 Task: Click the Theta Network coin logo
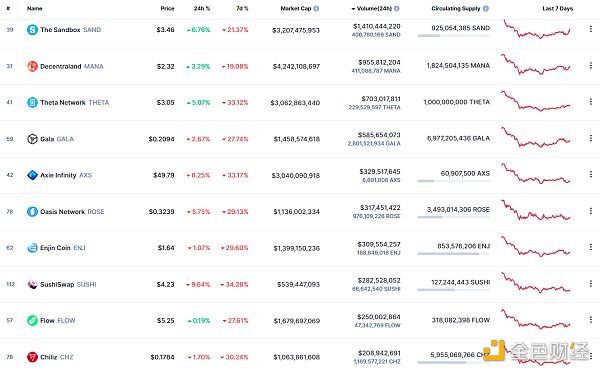pos(32,102)
